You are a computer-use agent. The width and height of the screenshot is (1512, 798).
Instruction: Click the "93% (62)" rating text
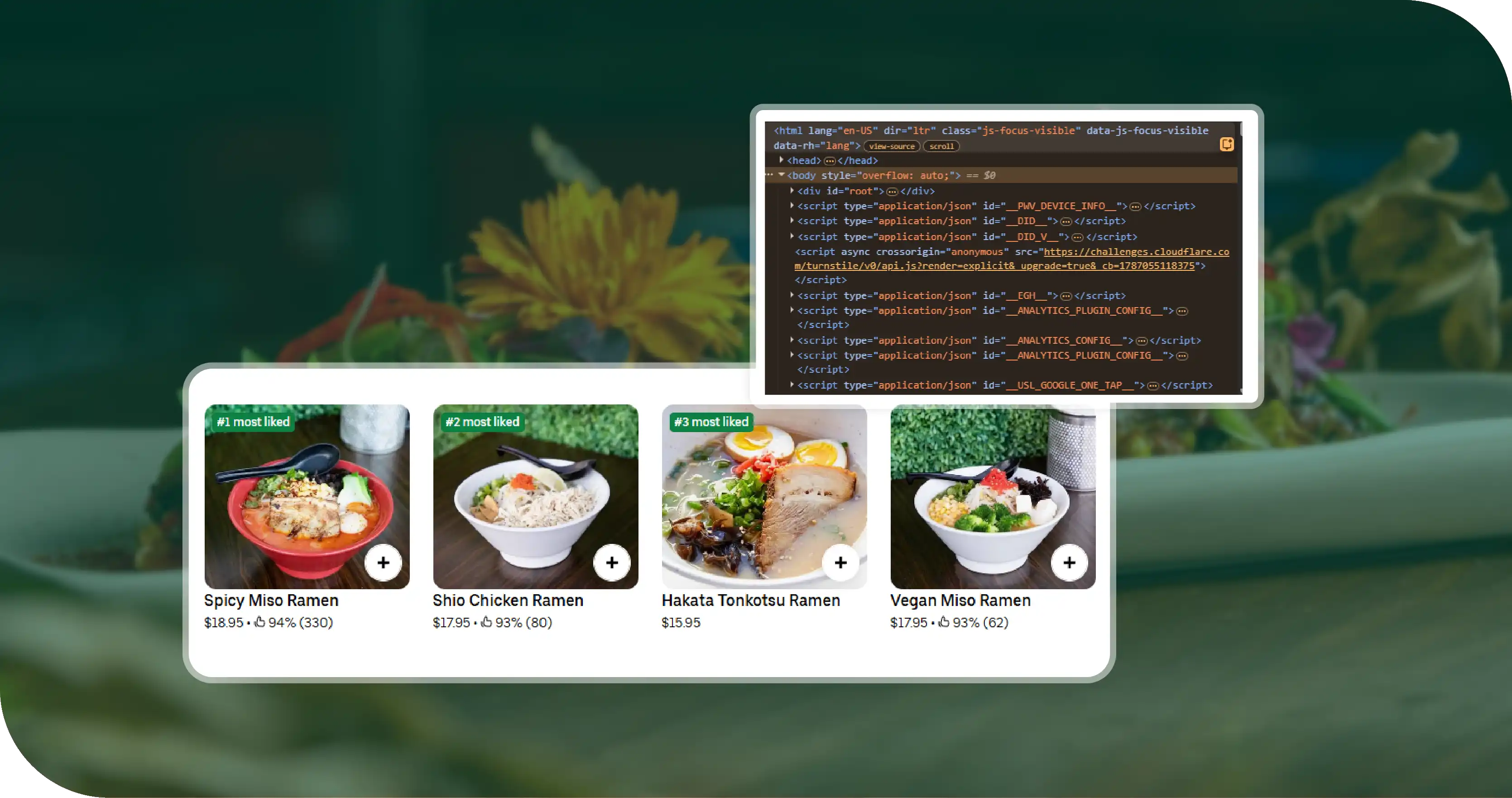980,622
